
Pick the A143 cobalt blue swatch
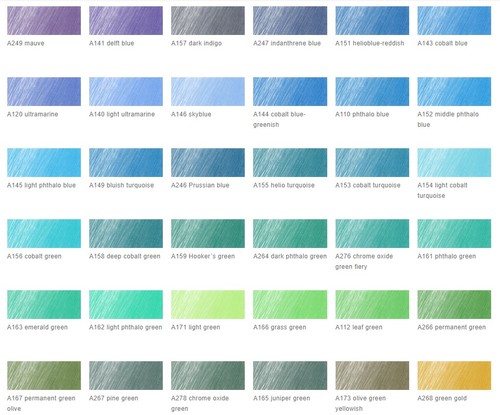click(x=454, y=20)
